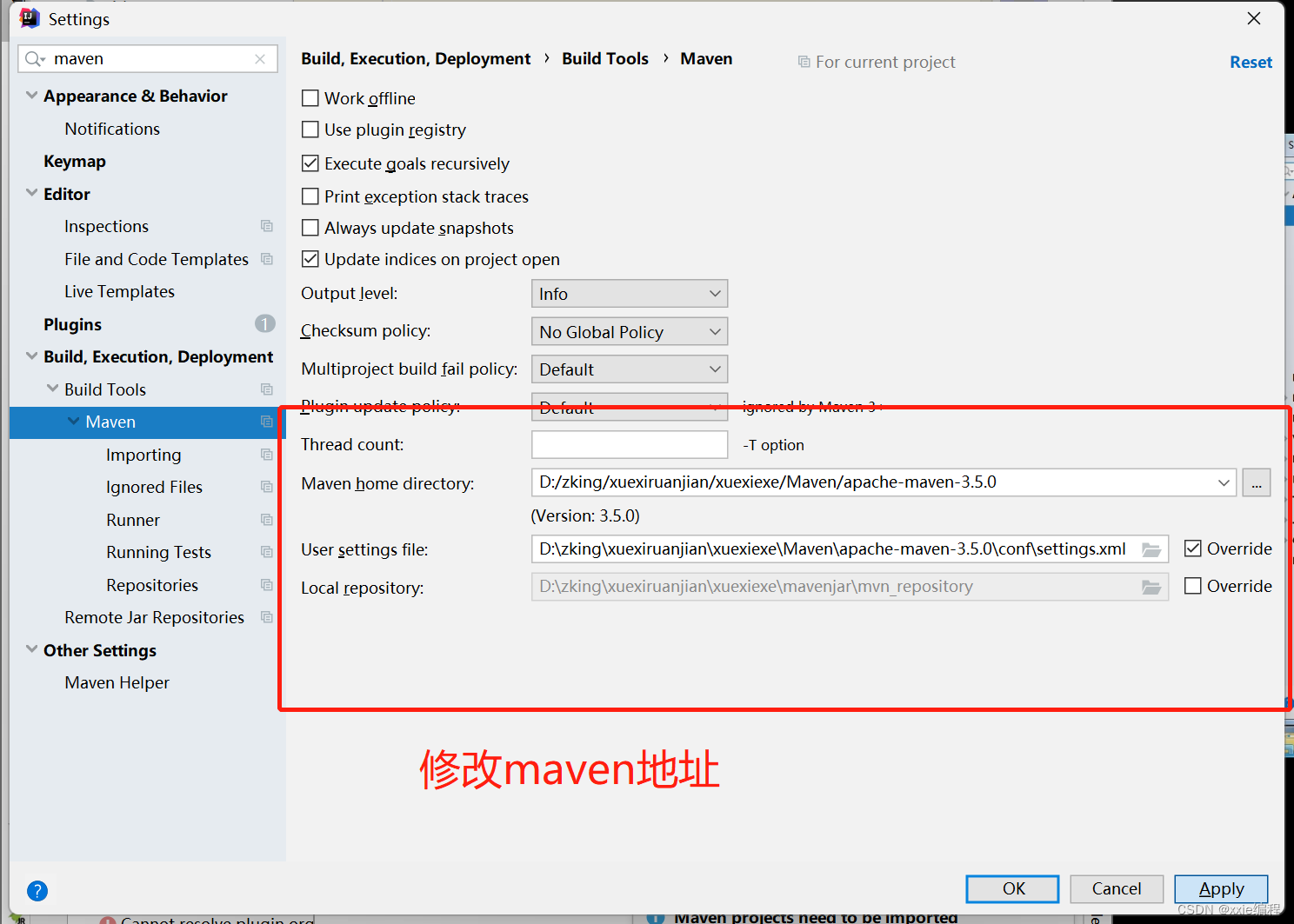Open help via question mark icon
The height and width of the screenshot is (924, 1294).
coord(37,890)
